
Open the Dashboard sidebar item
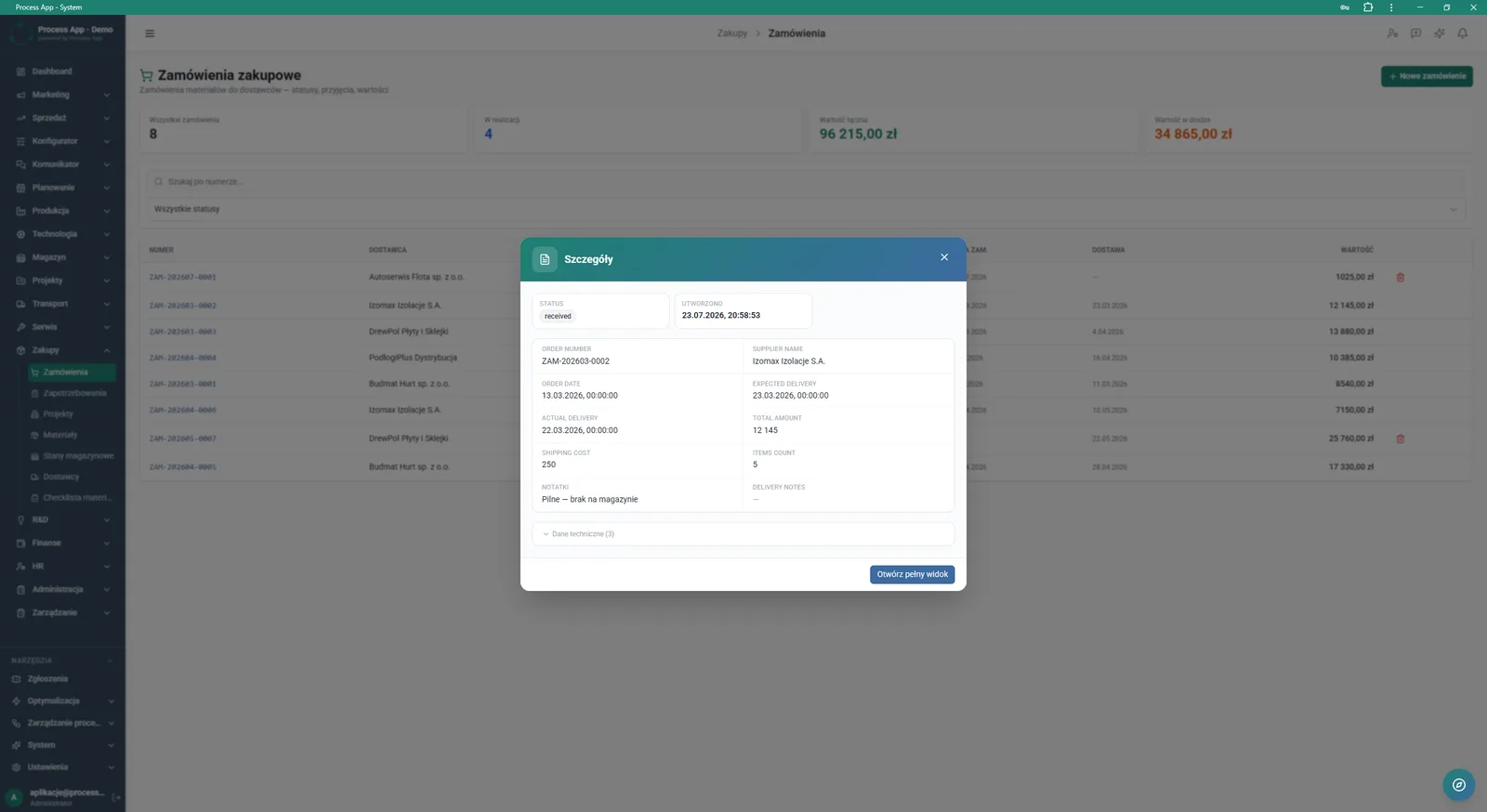tap(62, 72)
